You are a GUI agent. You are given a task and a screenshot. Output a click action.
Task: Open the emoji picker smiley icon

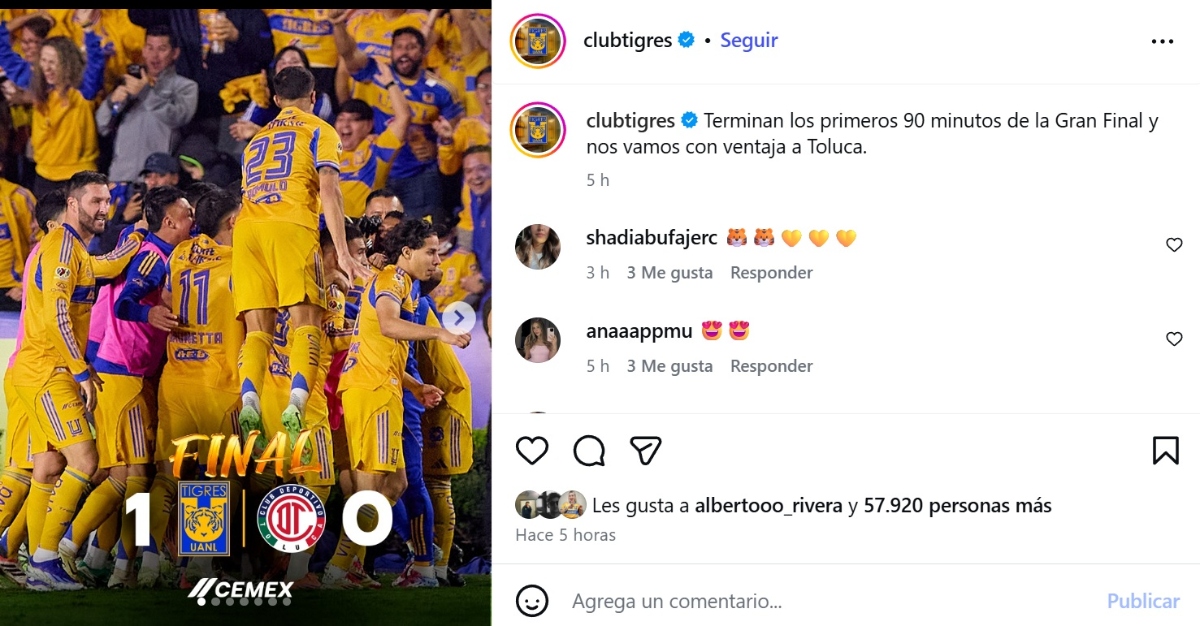532,600
